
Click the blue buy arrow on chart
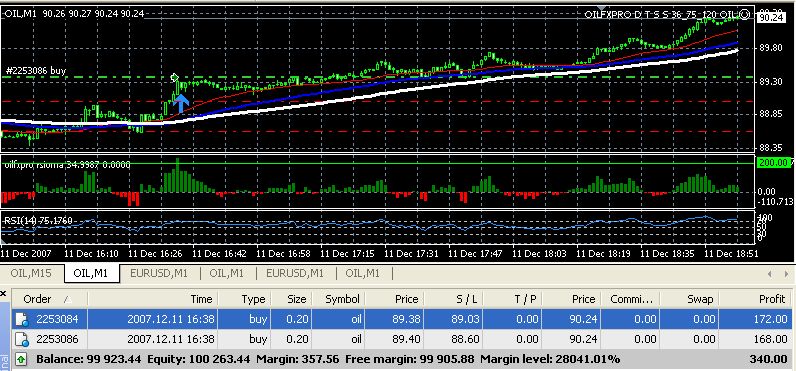[181, 104]
